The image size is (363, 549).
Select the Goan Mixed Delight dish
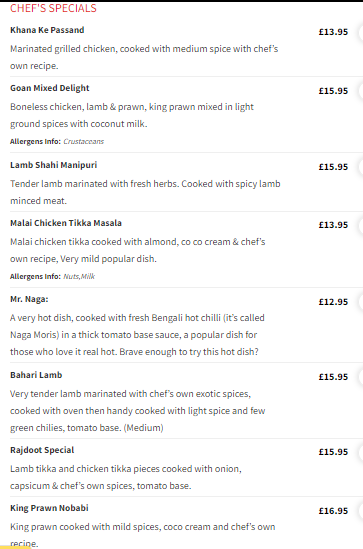pos(50,88)
